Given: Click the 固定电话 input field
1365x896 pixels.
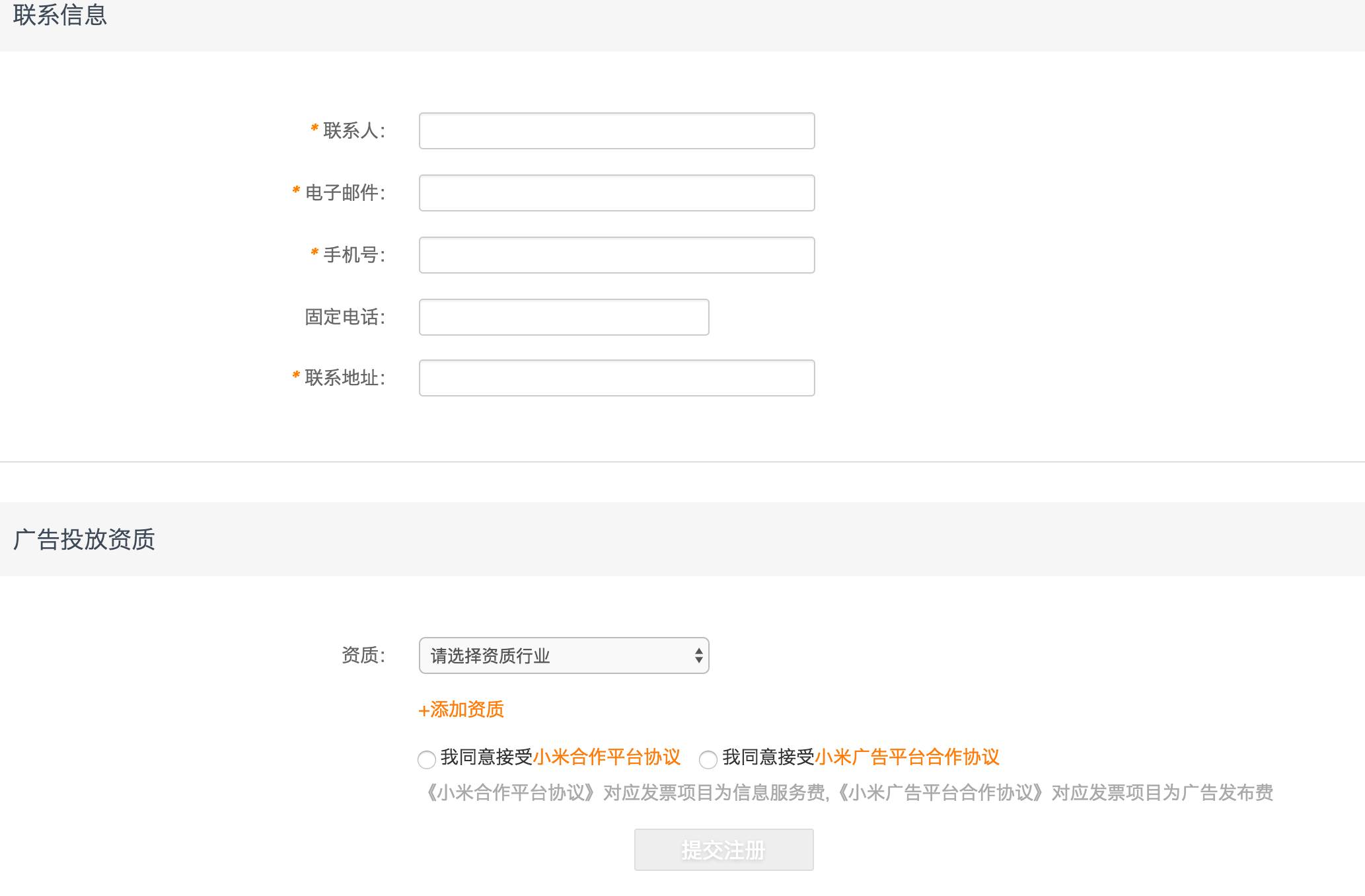Looking at the screenshot, I should (563, 317).
